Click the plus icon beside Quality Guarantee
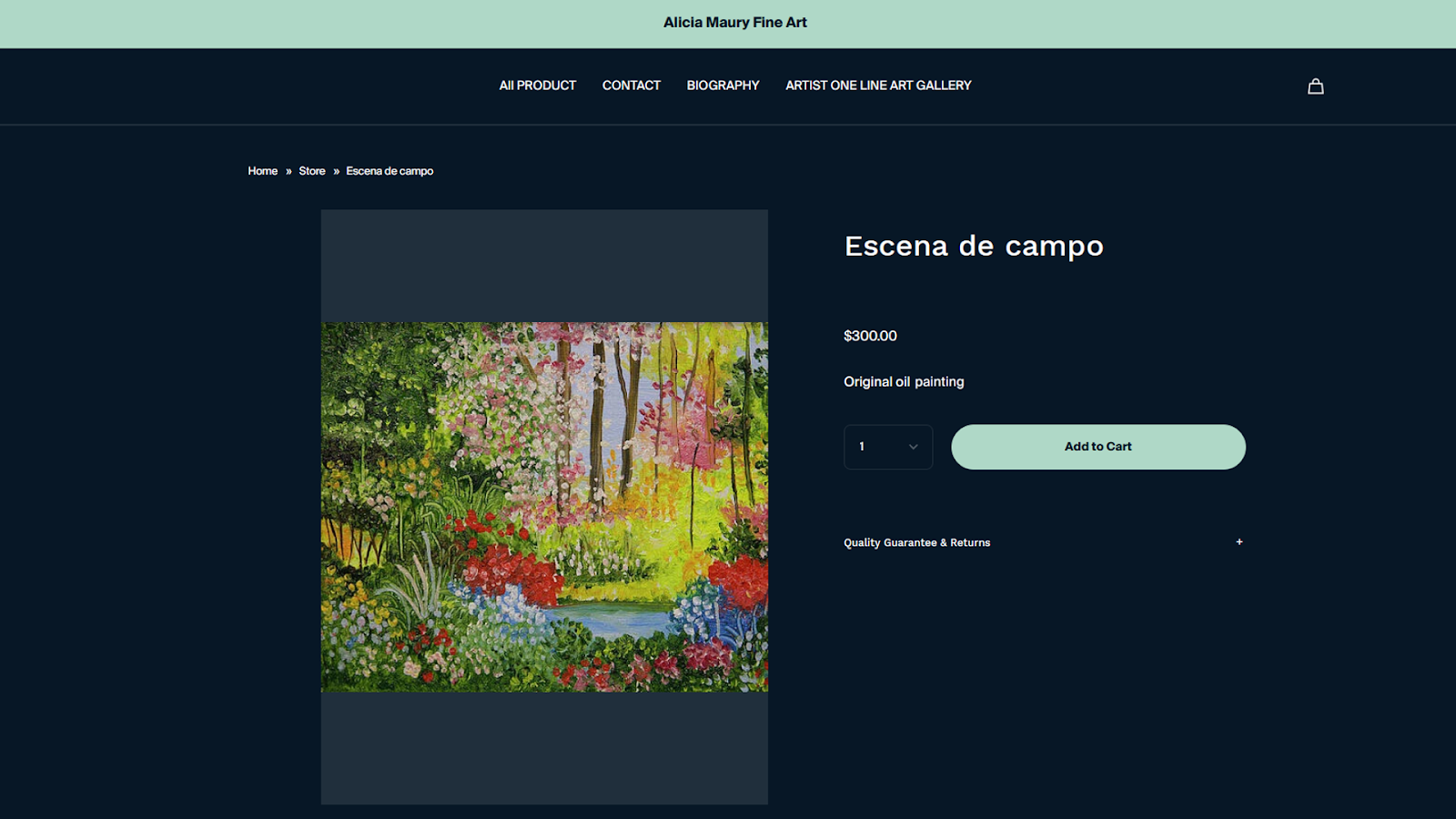This screenshot has height=819, width=1456. (x=1239, y=541)
